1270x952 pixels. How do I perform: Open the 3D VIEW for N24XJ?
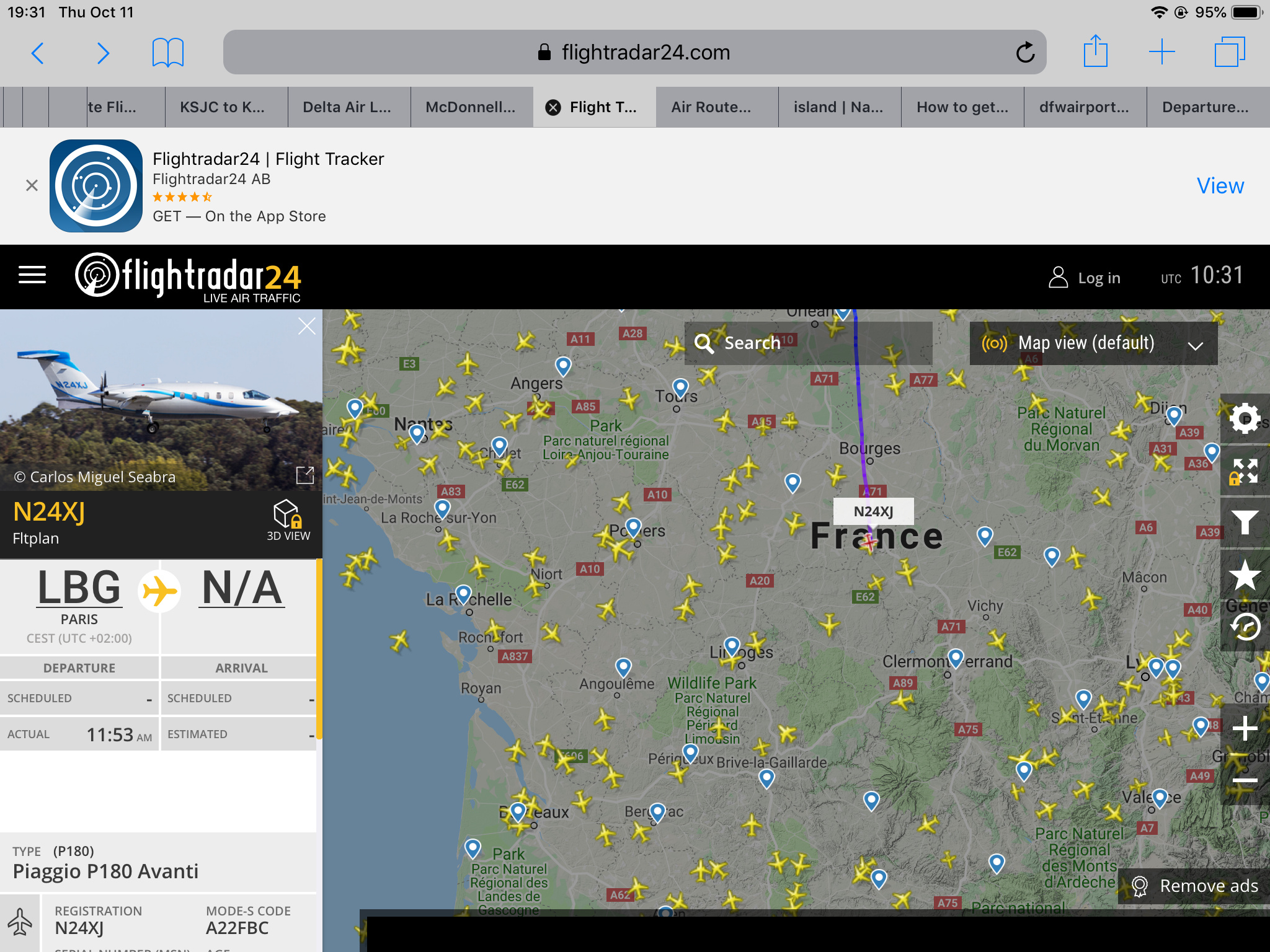tap(288, 521)
